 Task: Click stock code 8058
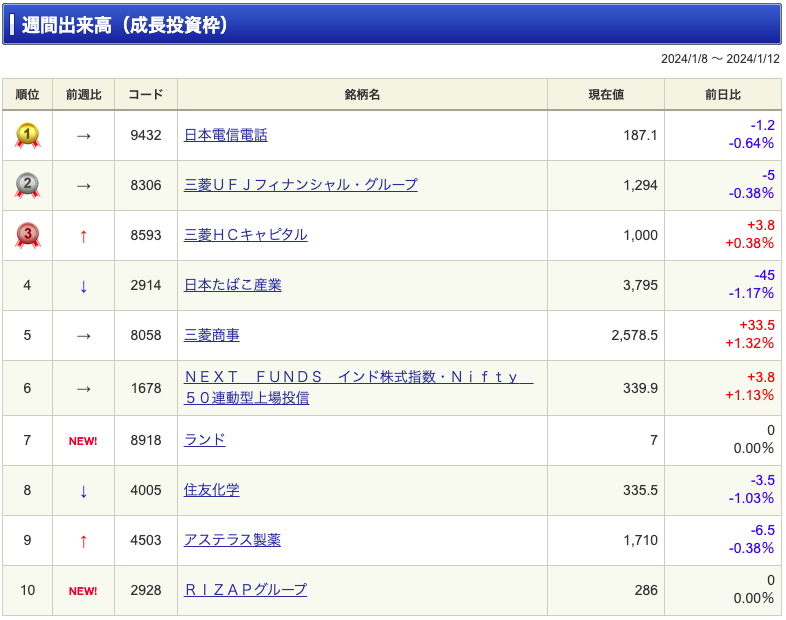(146, 335)
